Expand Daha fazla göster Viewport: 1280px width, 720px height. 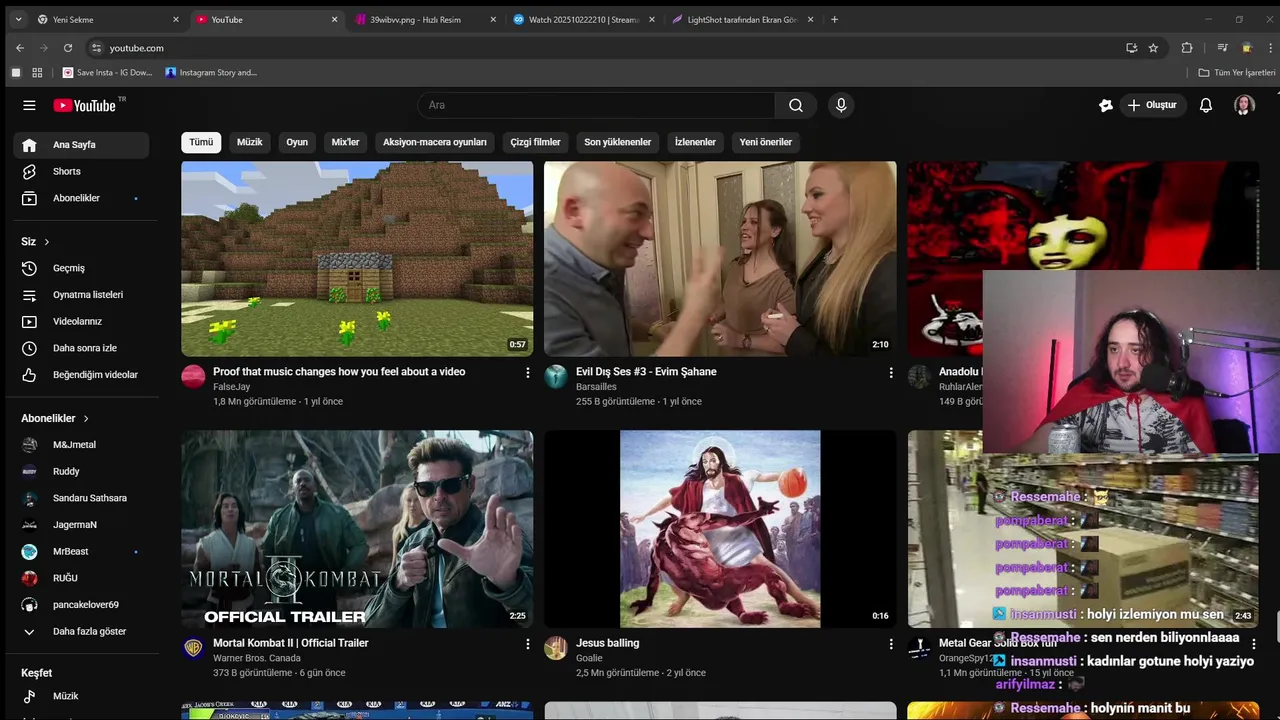81,632
